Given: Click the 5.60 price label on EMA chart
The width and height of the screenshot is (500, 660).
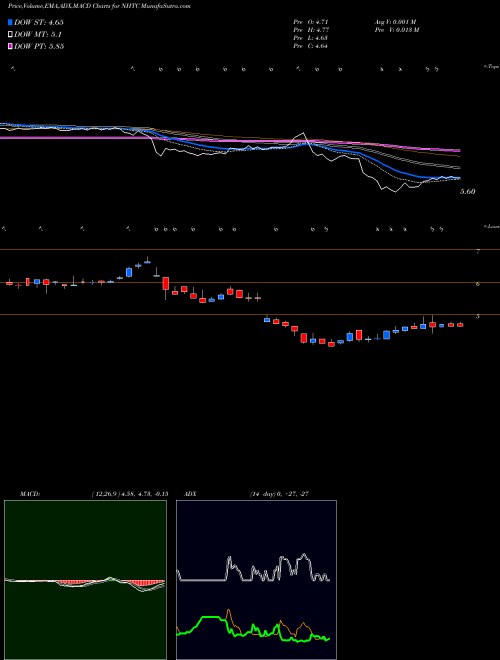Looking at the screenshot, I should coord(467,192).
